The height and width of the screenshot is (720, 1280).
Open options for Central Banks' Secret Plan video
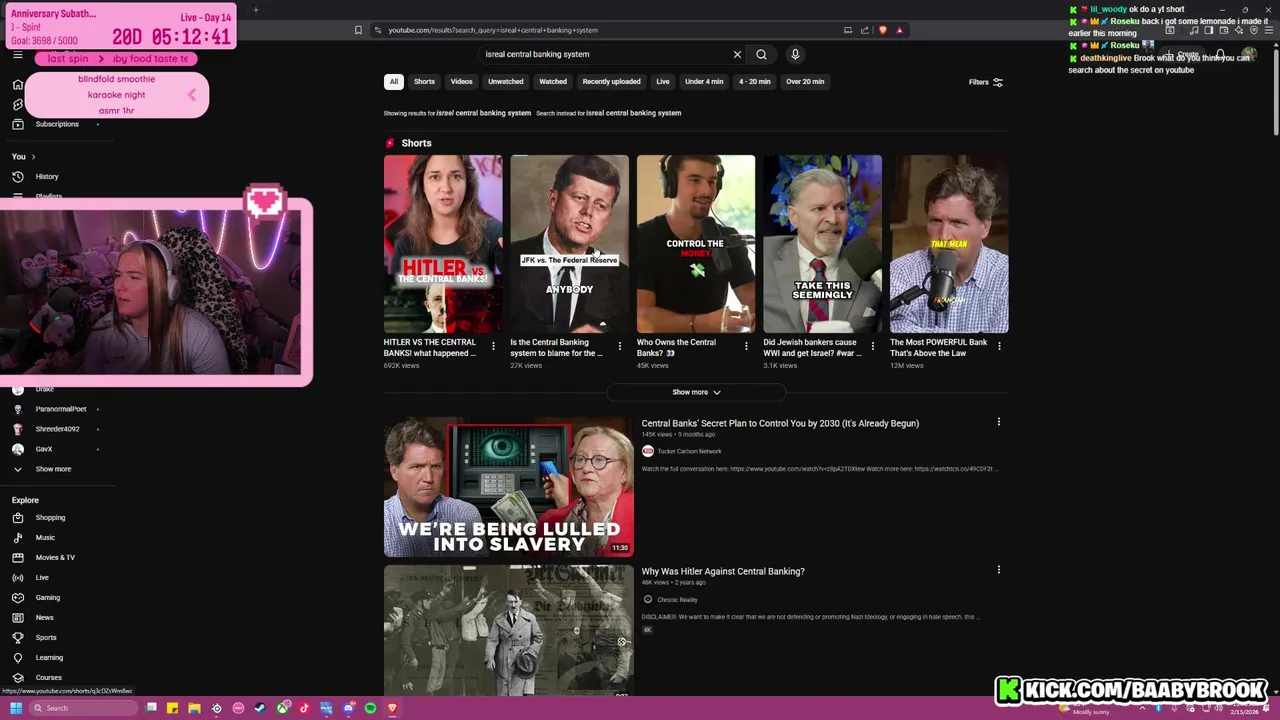998,422
